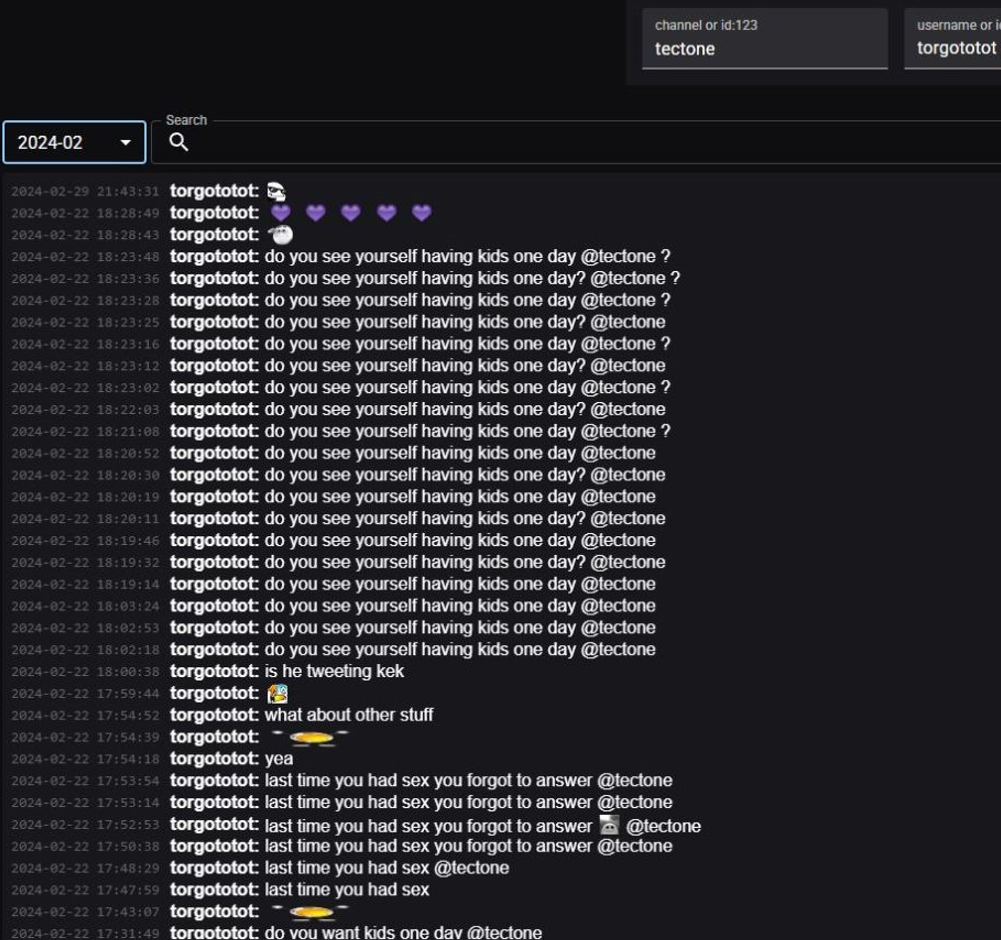1001x940 pixels.
Task: Click timestamp 2024-02-22 18:28:49
Action: coord(85,213)
